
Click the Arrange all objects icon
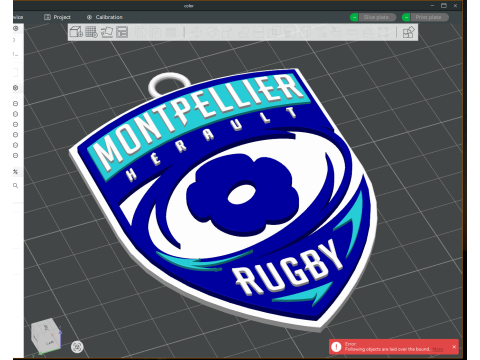(x=122, y=32)
